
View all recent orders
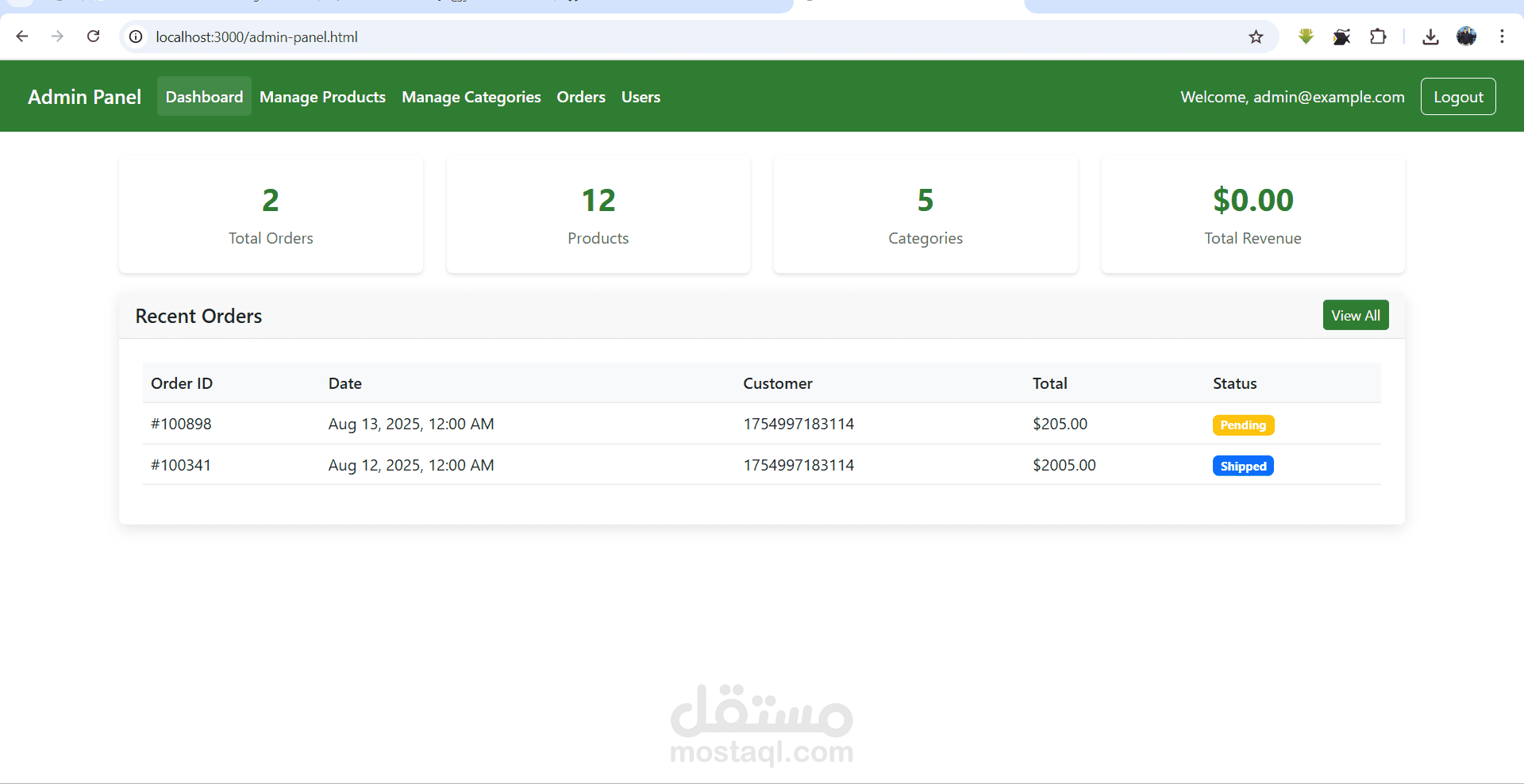pyautogui.click(x=1356, y=315)
